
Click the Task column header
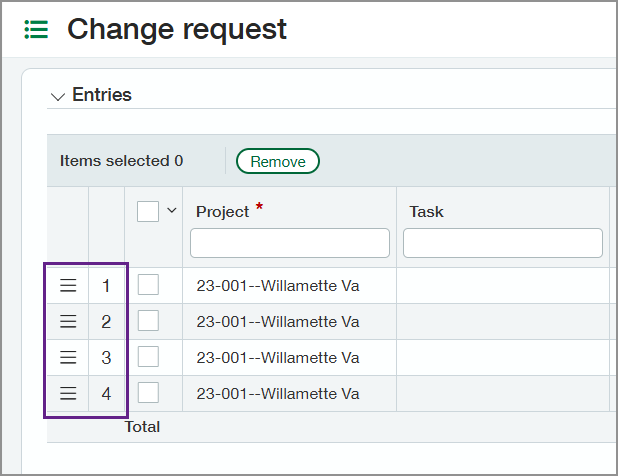pyautogui.click(x=427, y=212)
